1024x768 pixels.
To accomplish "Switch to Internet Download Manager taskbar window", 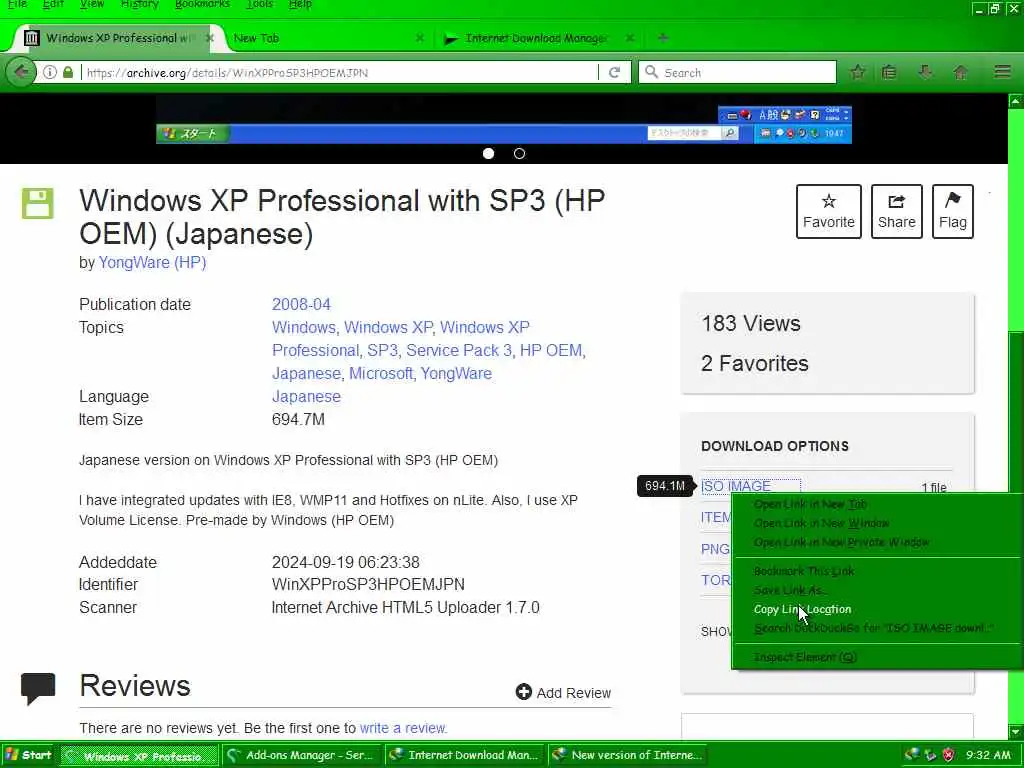I will click(464, 755).
